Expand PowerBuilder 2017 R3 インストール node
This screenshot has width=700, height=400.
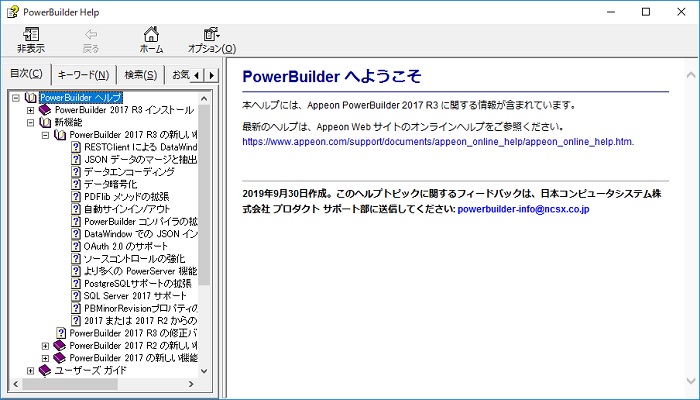click(30, 110)
